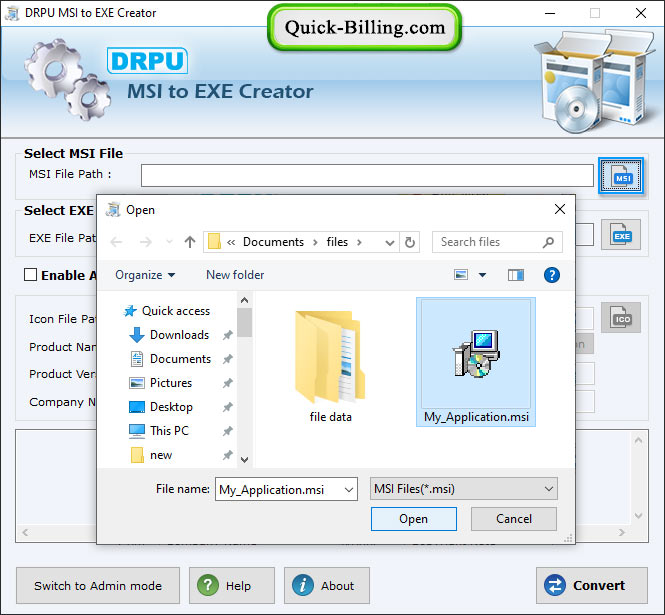Click Documents in the address path
The height and width of the screenshot is (615, 665).
point(273,242)
